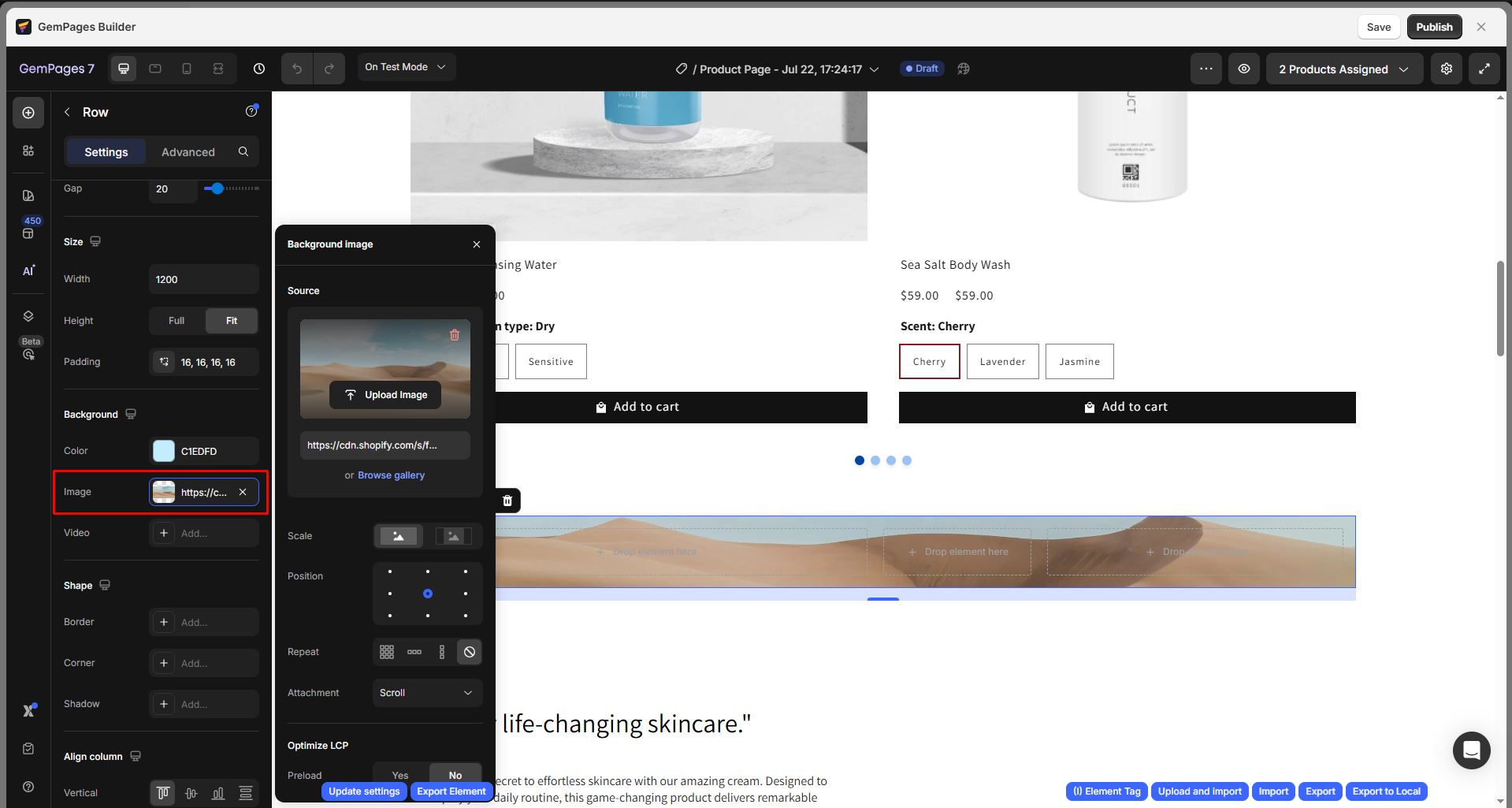Click the undo arrow icon
The width and height of the screenshot is (1512, 808).
click(297, 69)
